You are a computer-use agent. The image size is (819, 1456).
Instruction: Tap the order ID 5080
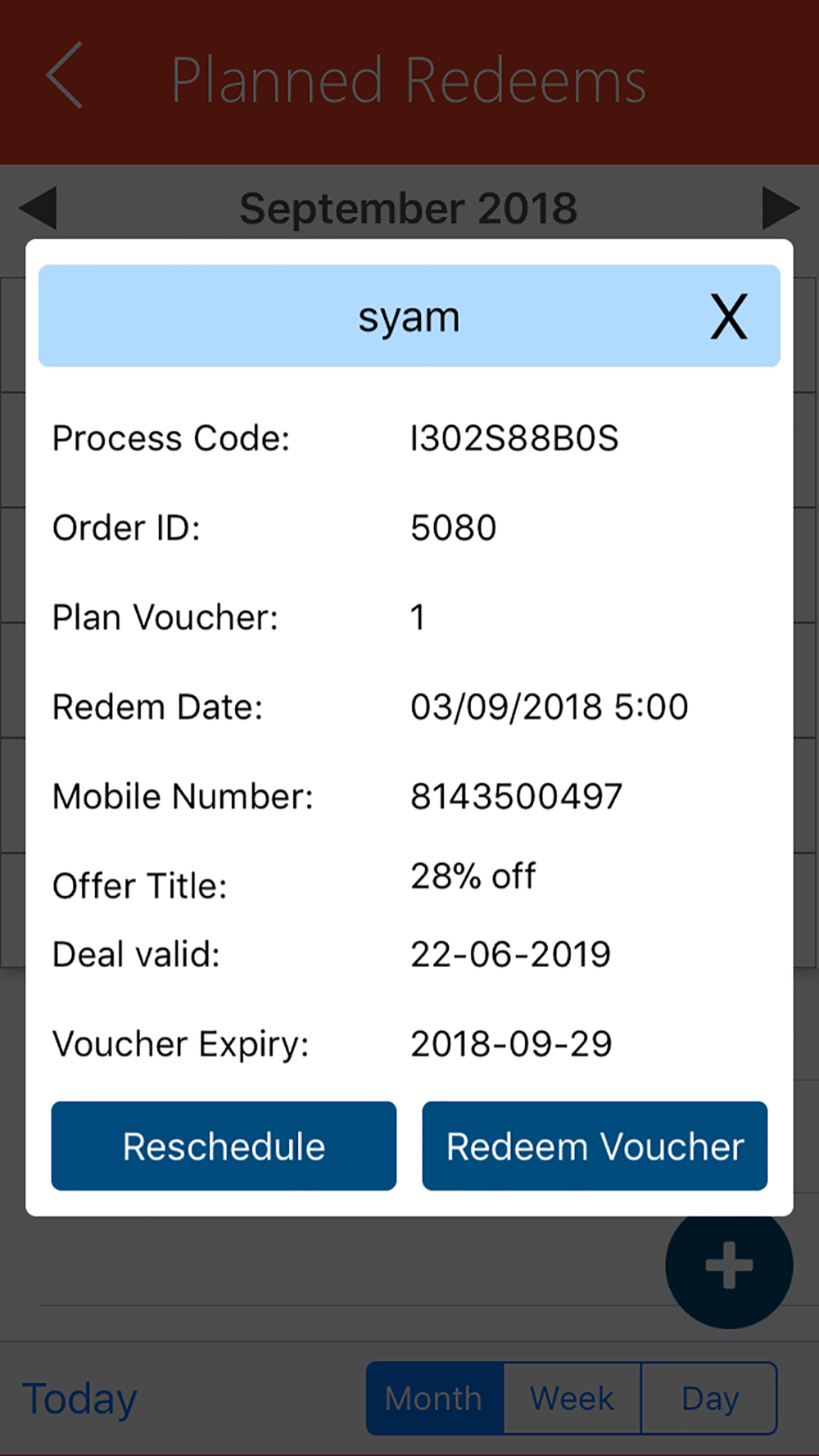(453, 528)
